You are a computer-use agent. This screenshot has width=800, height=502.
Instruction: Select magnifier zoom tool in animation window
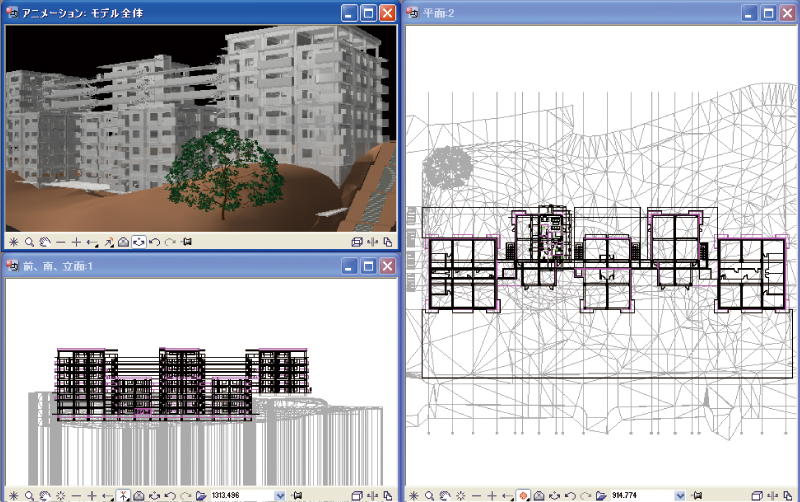click(30, 242)
